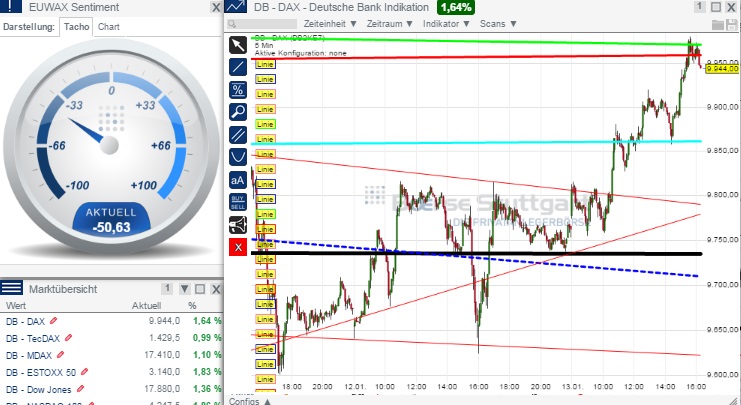The width and height of the screenshot is (741, 405).
Task: Open the Indikator dropdown
Action: pyautogui.click(x=446, y=24)
